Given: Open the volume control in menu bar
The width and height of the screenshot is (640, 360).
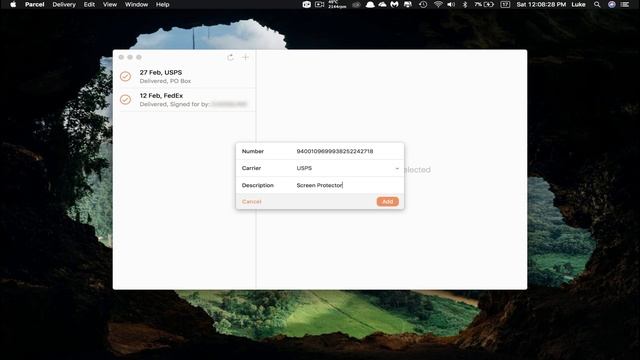Looking at the screenshot, I should (x=451, y=4).
